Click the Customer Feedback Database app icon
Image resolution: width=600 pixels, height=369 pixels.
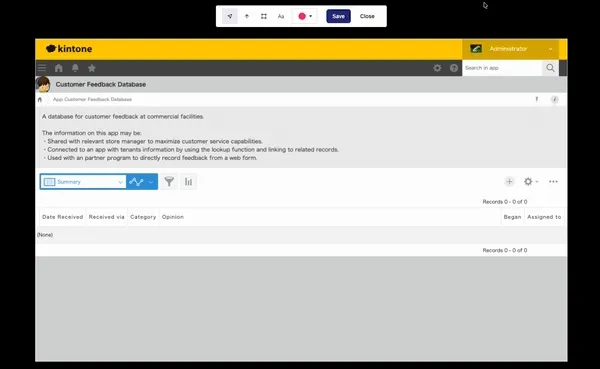pyautogui.click(x=43, y=84)
